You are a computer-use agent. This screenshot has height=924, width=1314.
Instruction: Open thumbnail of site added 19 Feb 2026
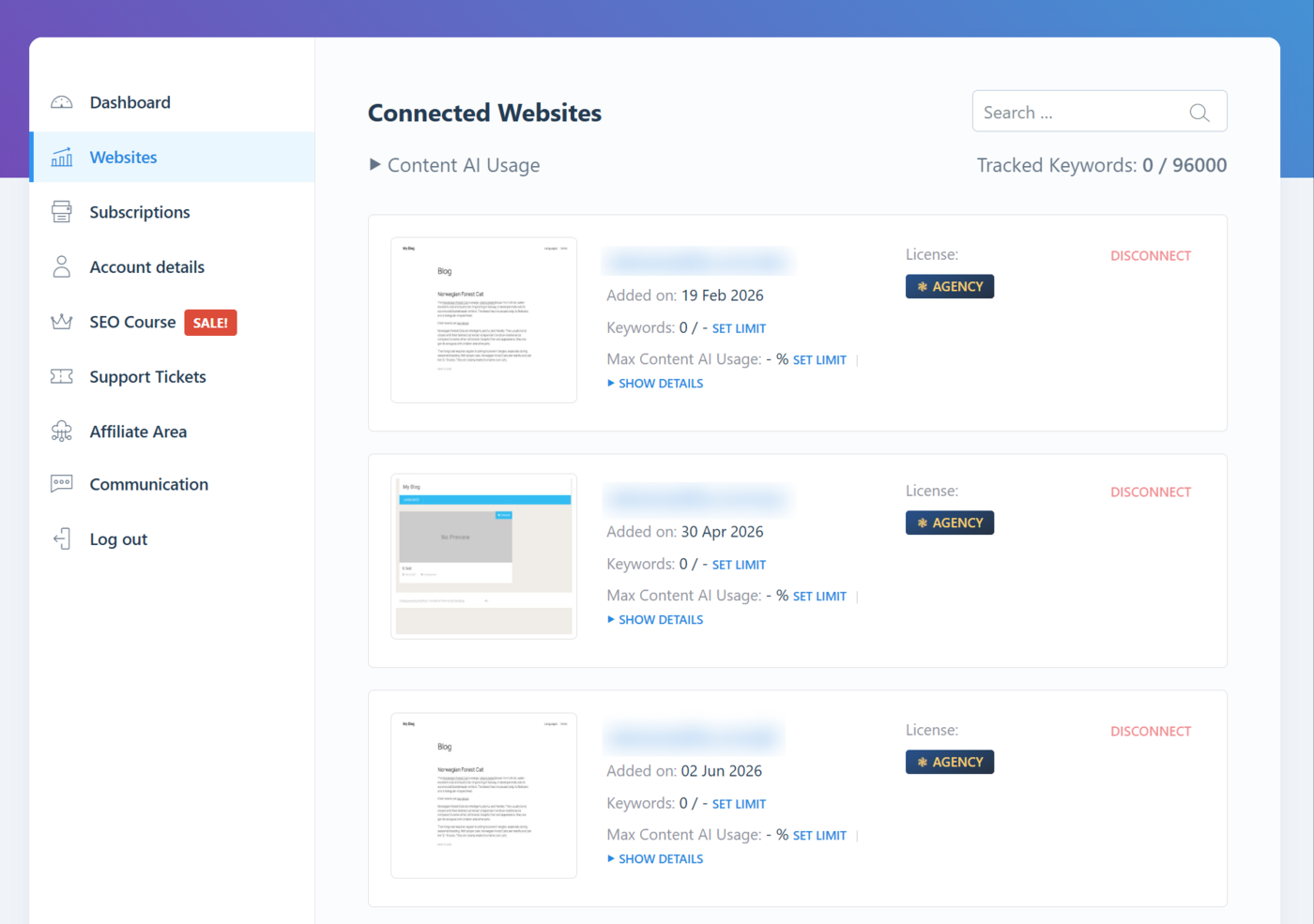click(x=483, y=320)
